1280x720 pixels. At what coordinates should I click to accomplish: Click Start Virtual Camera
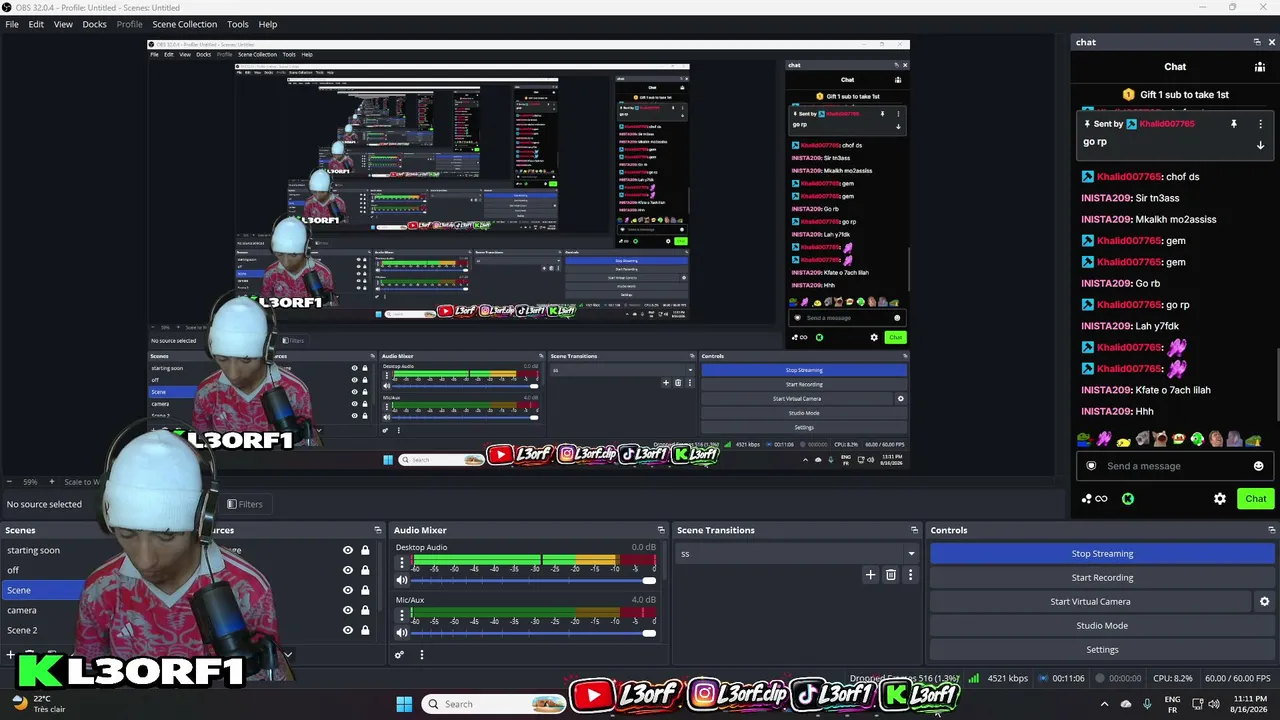(1090, 602)
